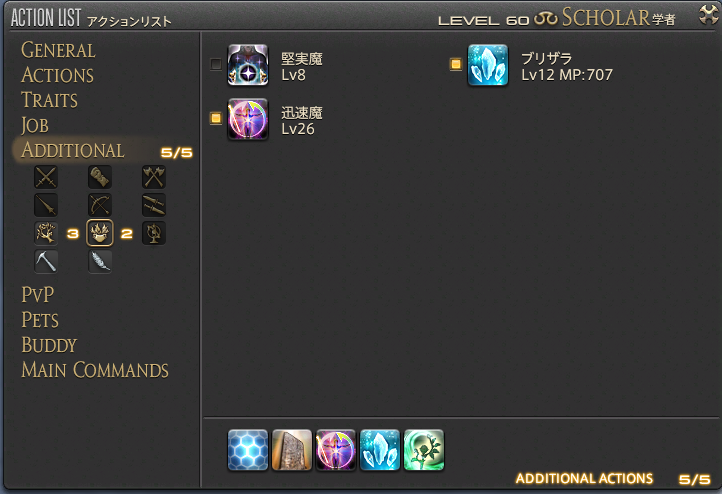Click the ブリザラ ice crystal skill icon
The width and height of the screenshot is (722, 494).
point(488,65)
